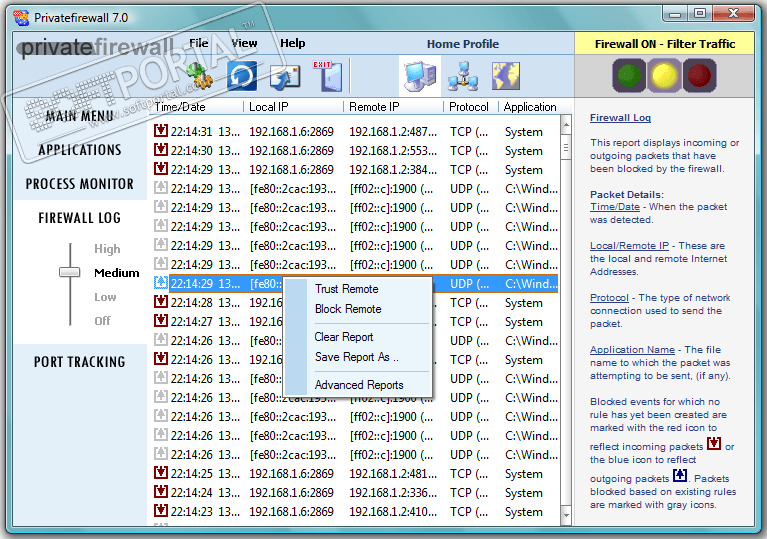
Task: Click the yellow traffic light filter mode
Action: point(664,76)
